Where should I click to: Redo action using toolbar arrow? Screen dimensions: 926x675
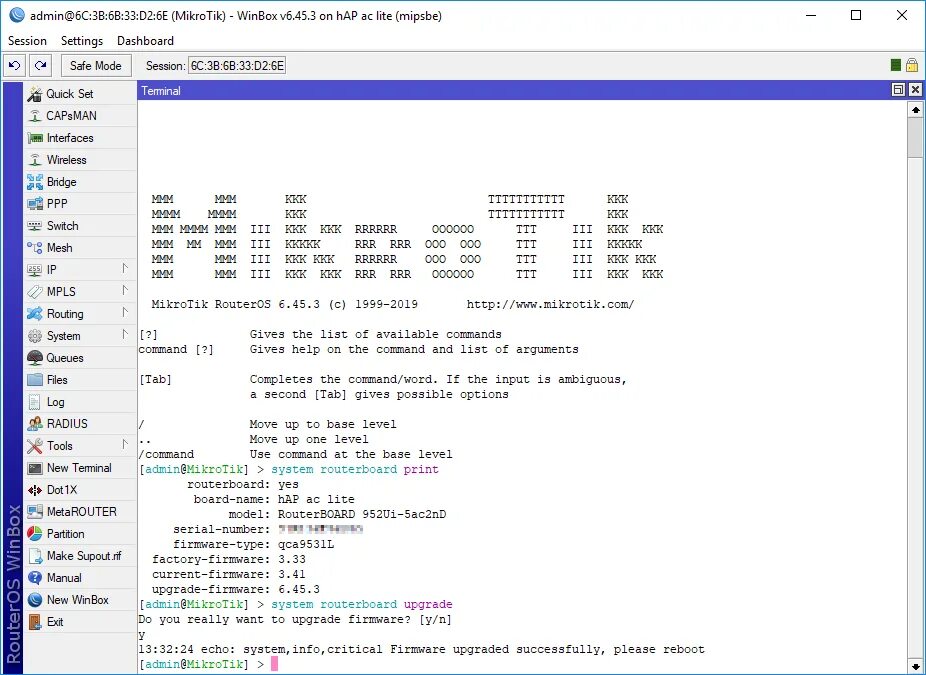[x=41, y=66]
